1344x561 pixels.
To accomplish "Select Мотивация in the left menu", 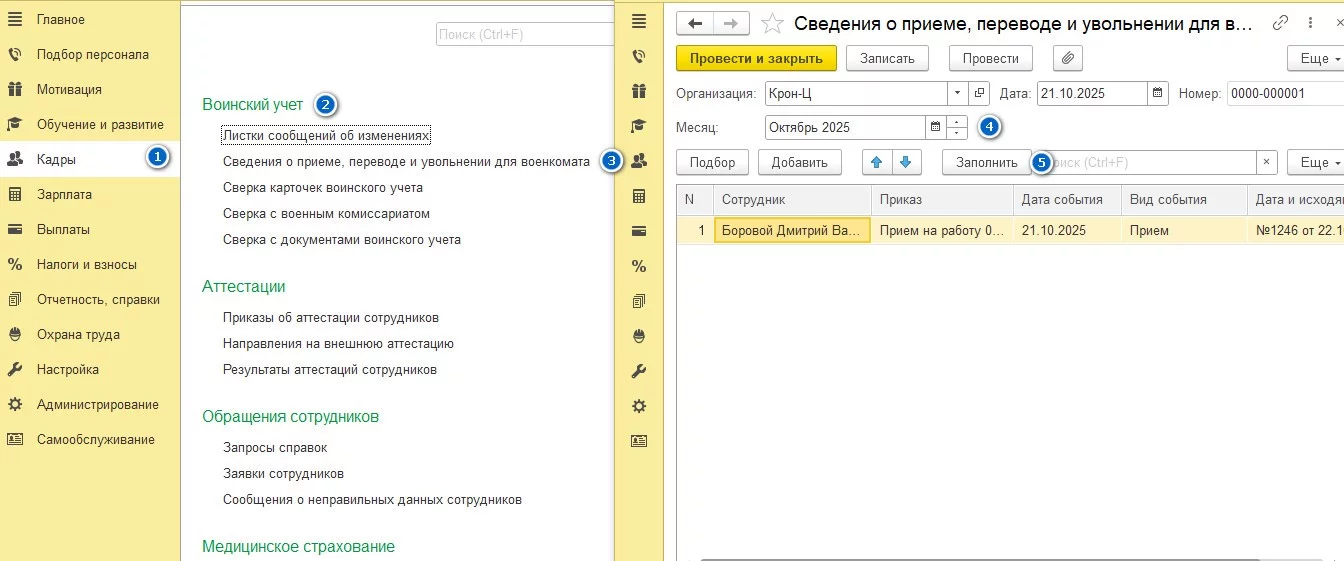I will click(x=90, y=89).
